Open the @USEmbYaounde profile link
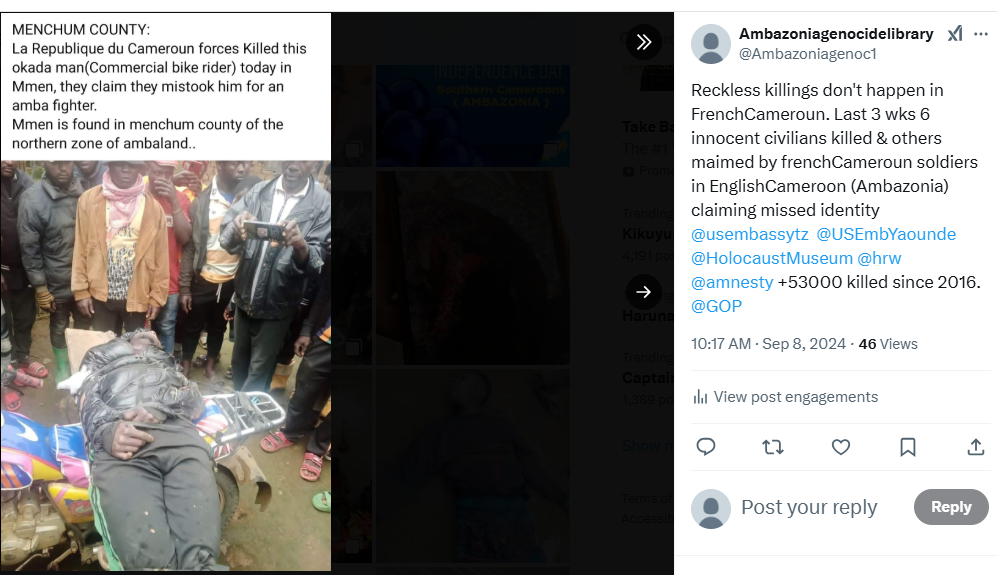Viewport: 997px width, 575px height. pyautogui.click(x=886, y=234)
